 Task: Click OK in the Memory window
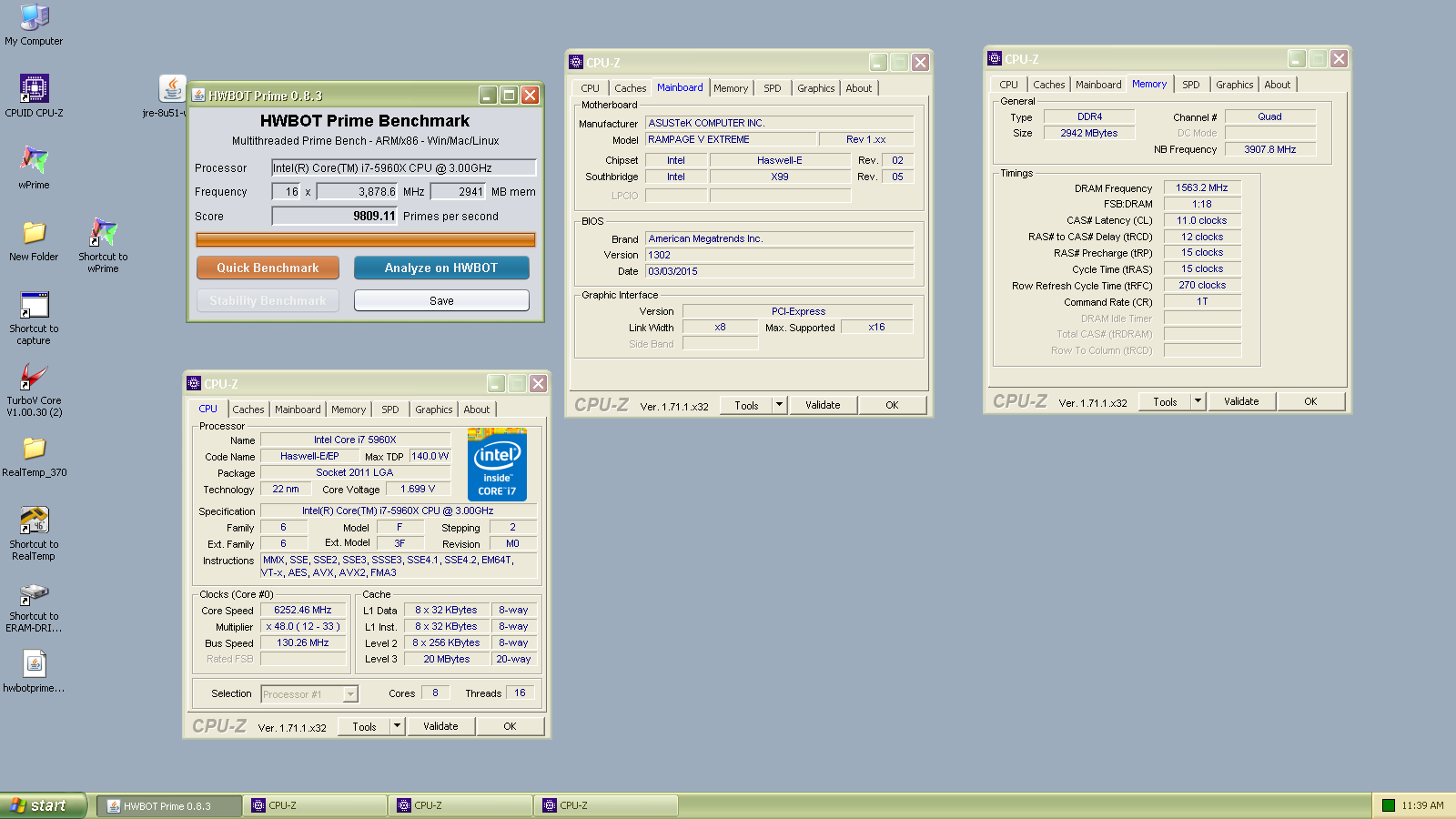[x=1310, y=401]
